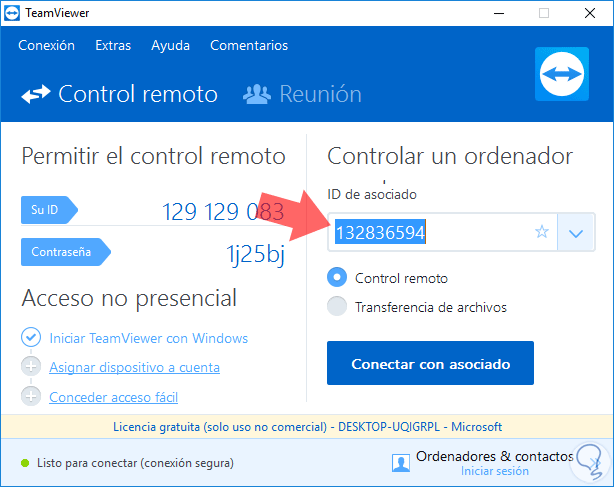This screenshot has height=487, width=614.
Task: Click Iniciar sesión under Ordenadores & contactos
Action: [495, 471]
